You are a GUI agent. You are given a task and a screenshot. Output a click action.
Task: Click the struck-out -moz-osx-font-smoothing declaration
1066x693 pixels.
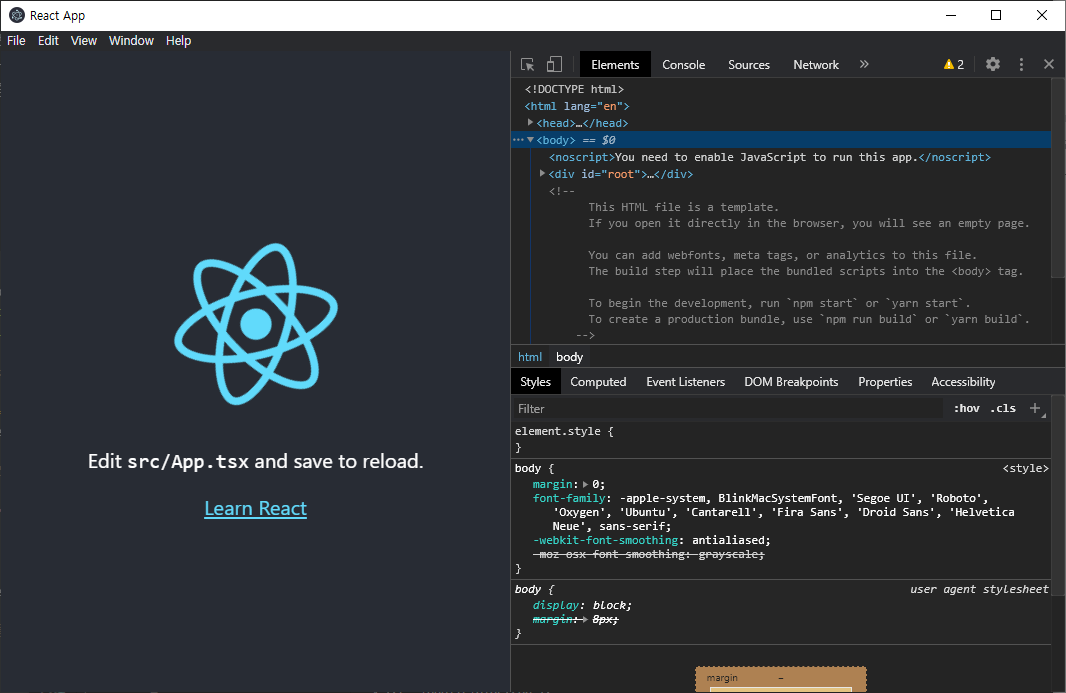648,554
